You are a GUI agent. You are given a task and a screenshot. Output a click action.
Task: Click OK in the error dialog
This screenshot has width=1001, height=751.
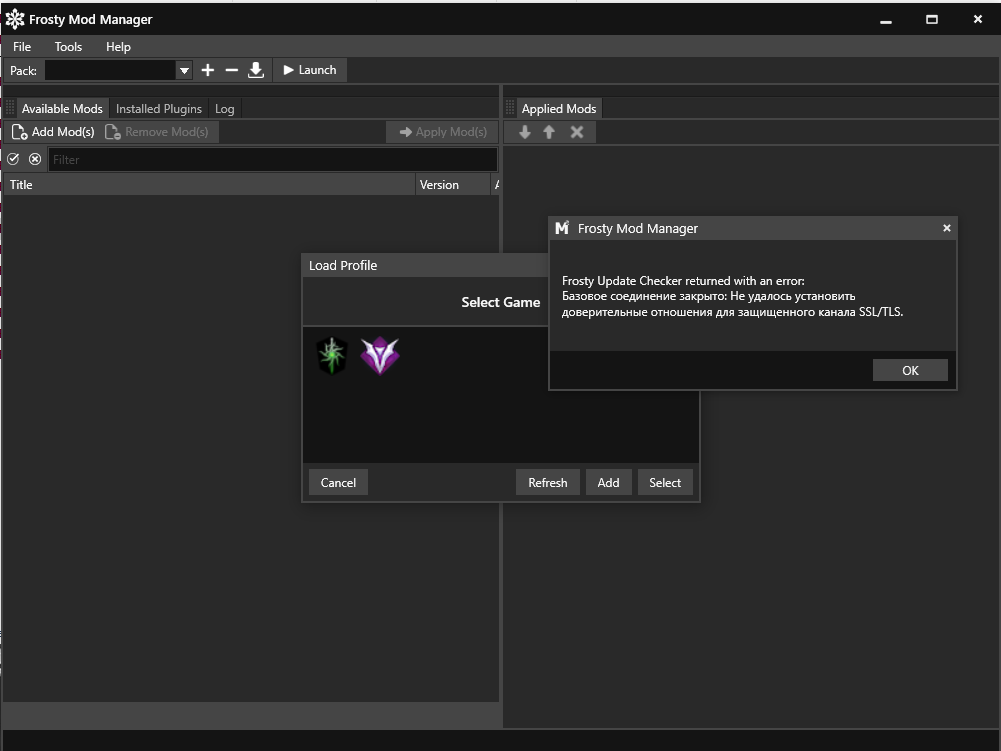pos(910,370)
